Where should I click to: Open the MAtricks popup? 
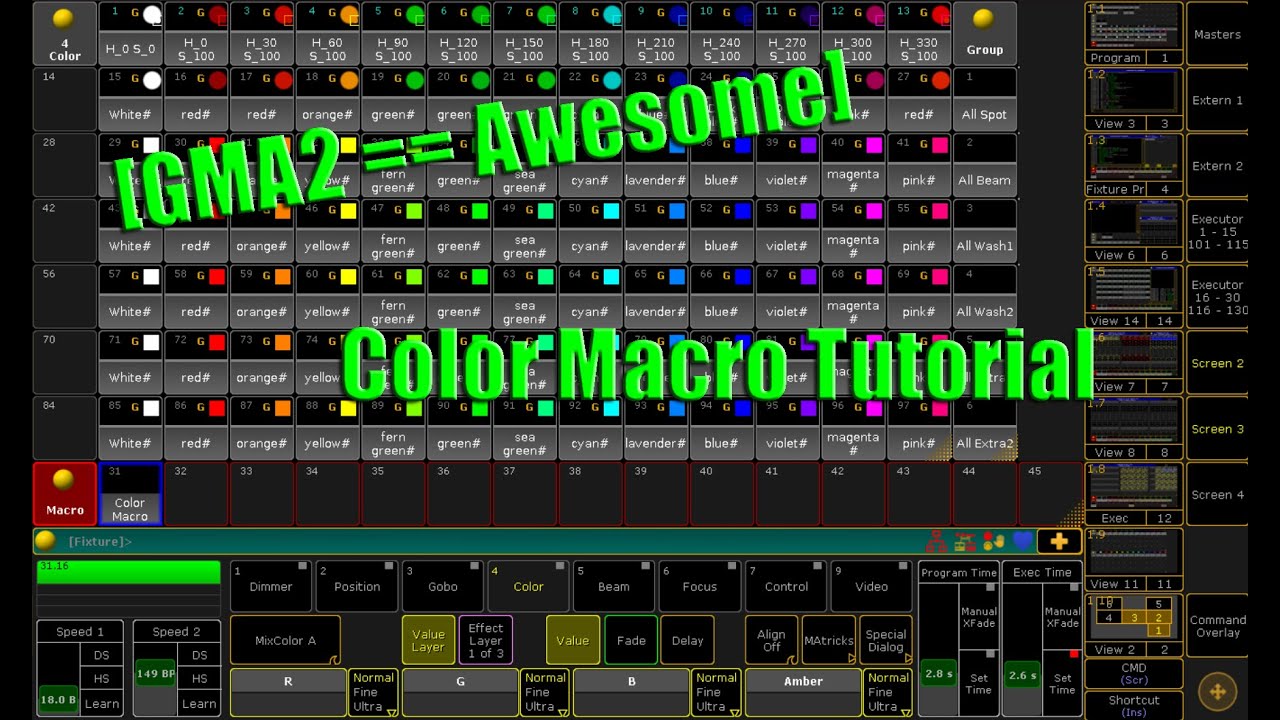click(829, 640)
